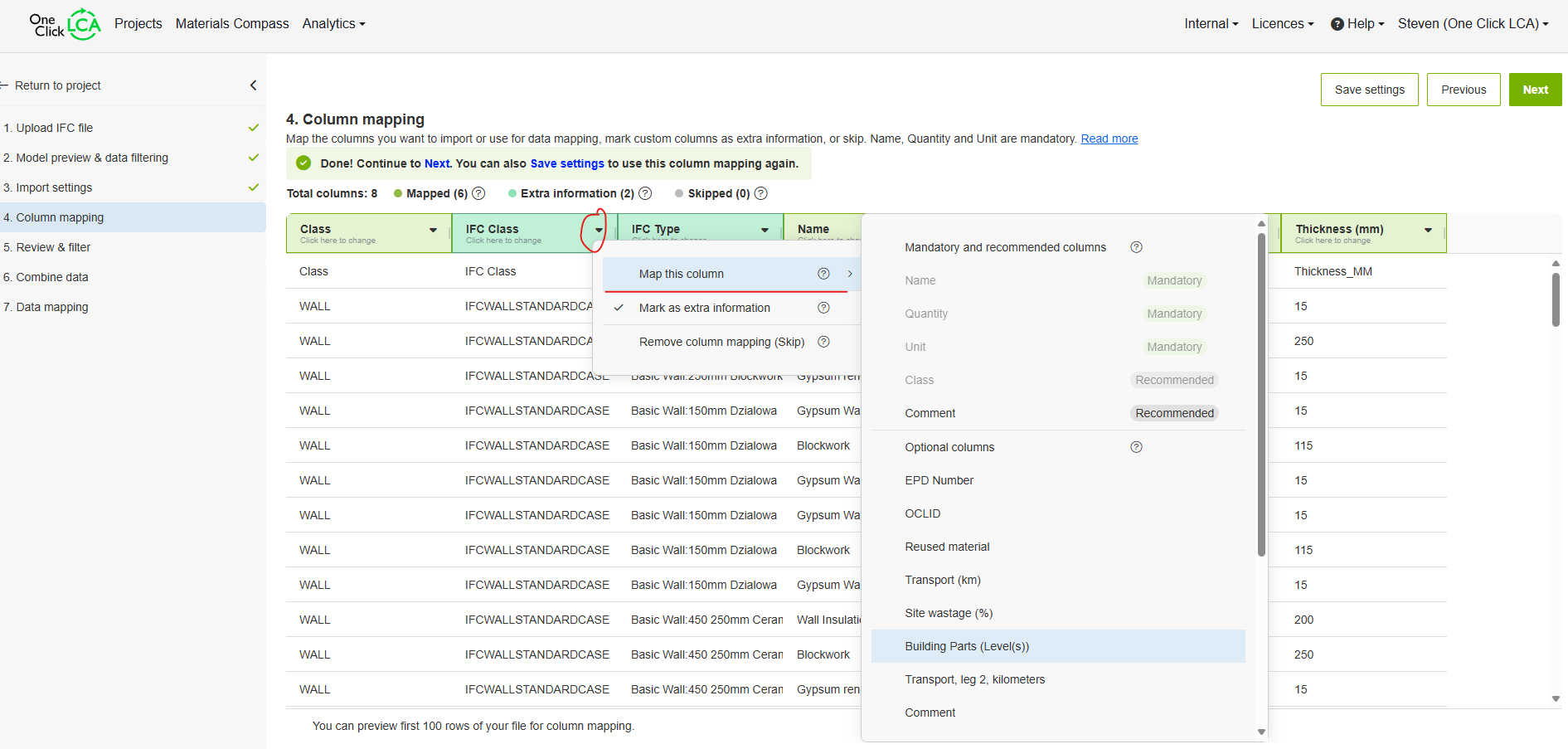1568x749 pixels.
Task: Go back with the Previous button
Action: click(1464, 90)
